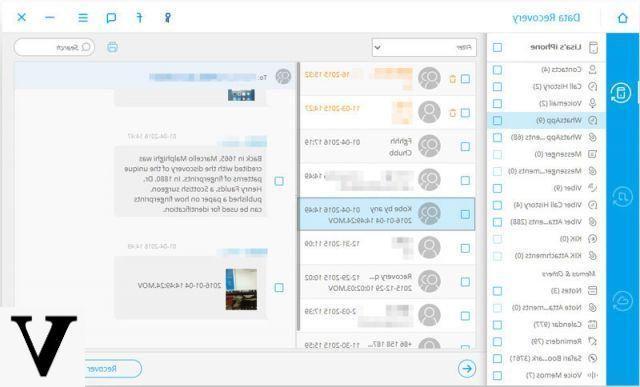The image size is (640, 387).
Task: Click the printer icon beside search
Action: [x=112, y=47]
